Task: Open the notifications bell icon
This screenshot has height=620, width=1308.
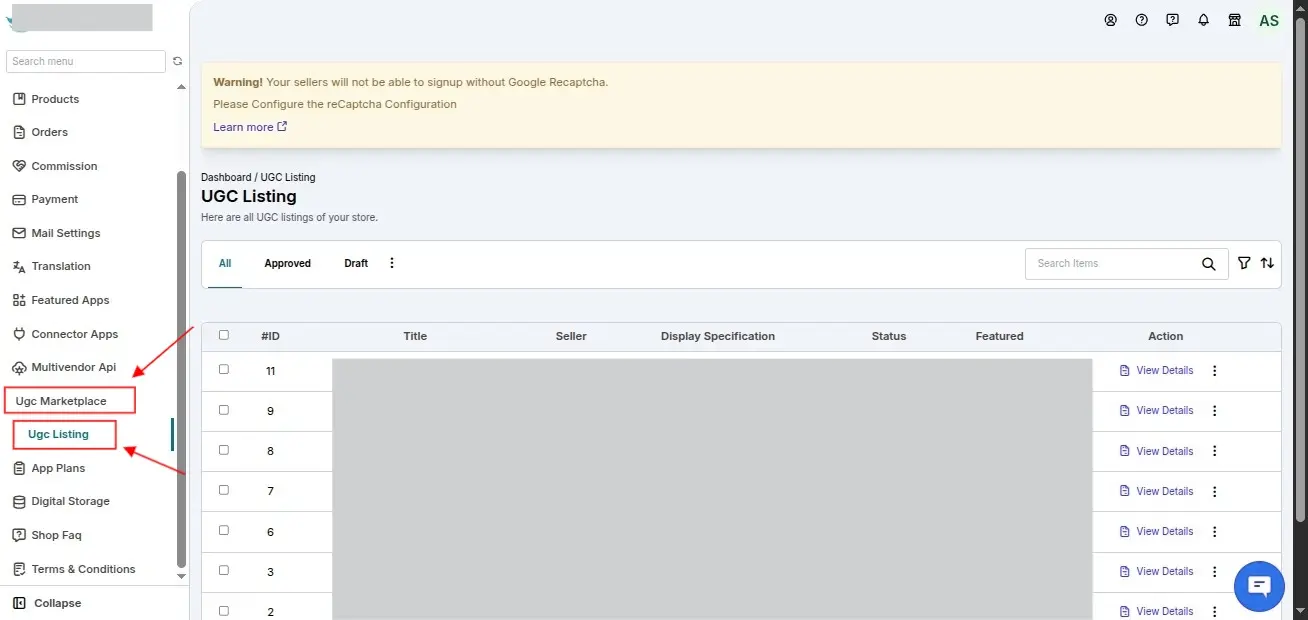Action: click(1203, 20)
